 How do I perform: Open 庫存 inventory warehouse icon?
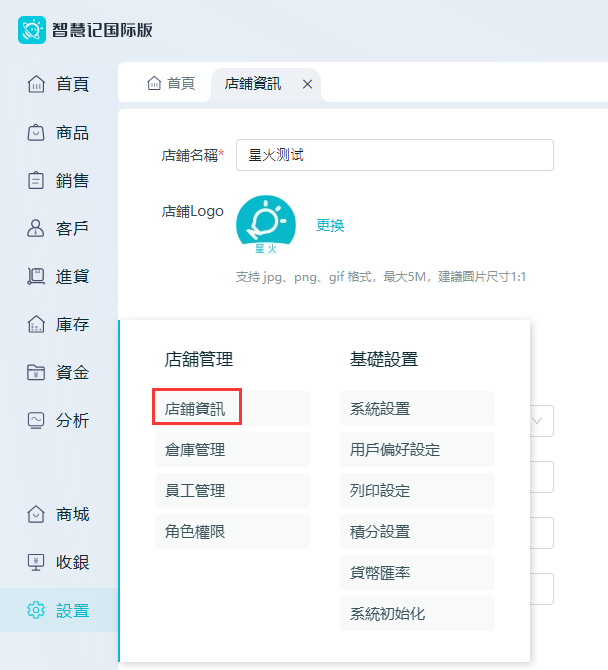[x=37, y=324]
